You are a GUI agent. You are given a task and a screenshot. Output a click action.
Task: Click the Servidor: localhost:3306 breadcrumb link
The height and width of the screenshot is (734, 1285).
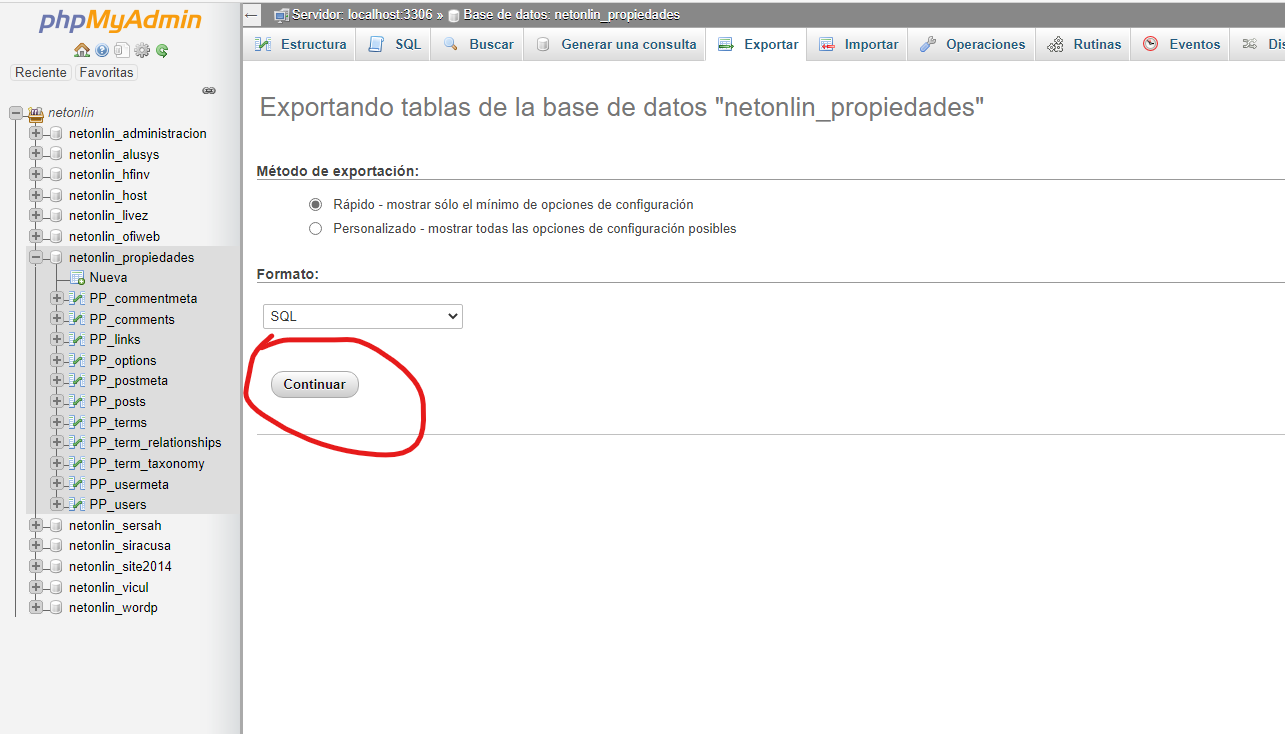362,15
